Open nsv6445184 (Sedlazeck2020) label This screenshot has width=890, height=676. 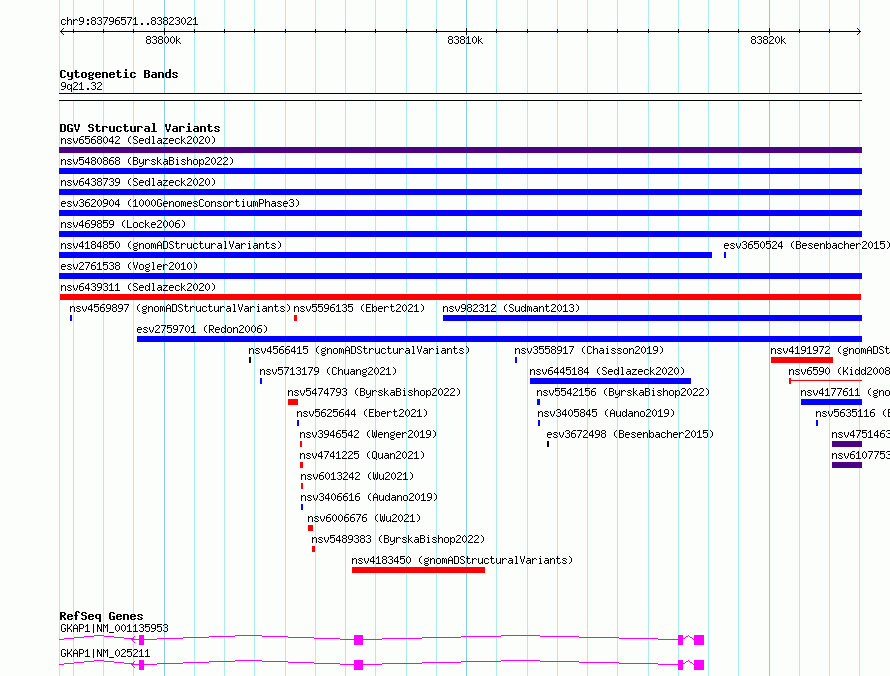click(607, 371)
